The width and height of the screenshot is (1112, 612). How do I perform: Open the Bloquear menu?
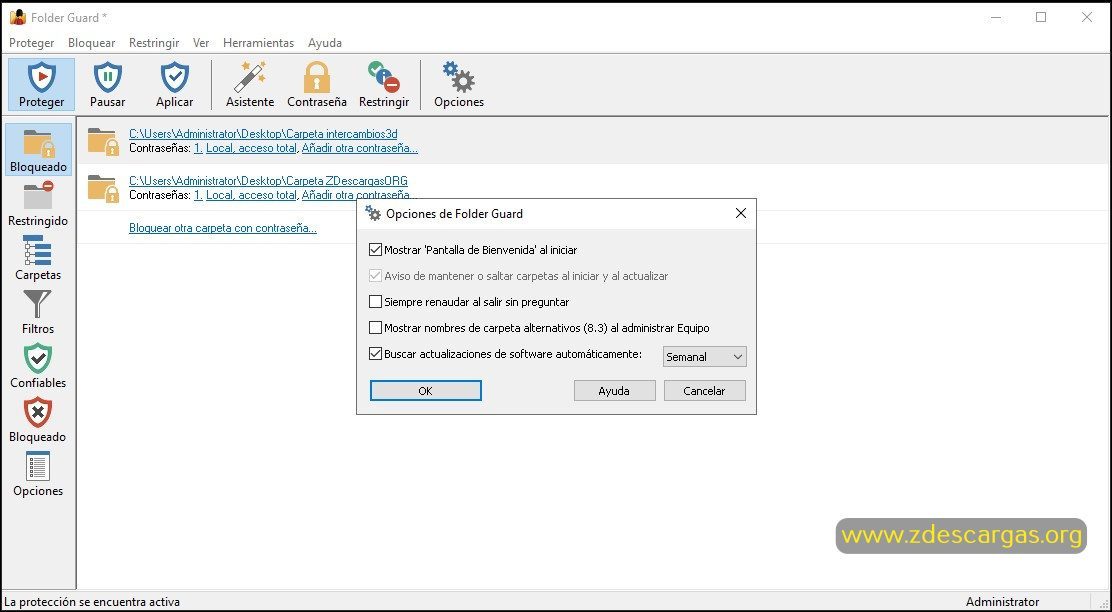coord(91,43)
